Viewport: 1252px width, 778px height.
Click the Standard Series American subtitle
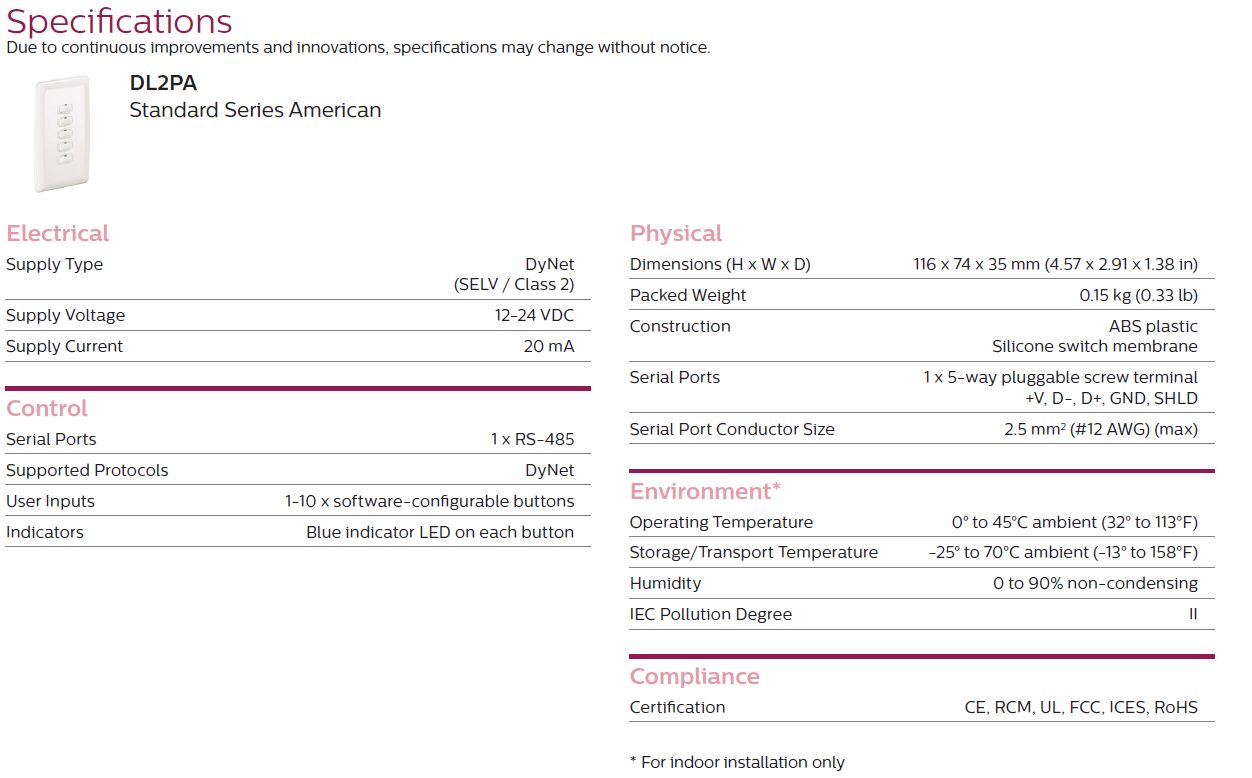[255, 110]
